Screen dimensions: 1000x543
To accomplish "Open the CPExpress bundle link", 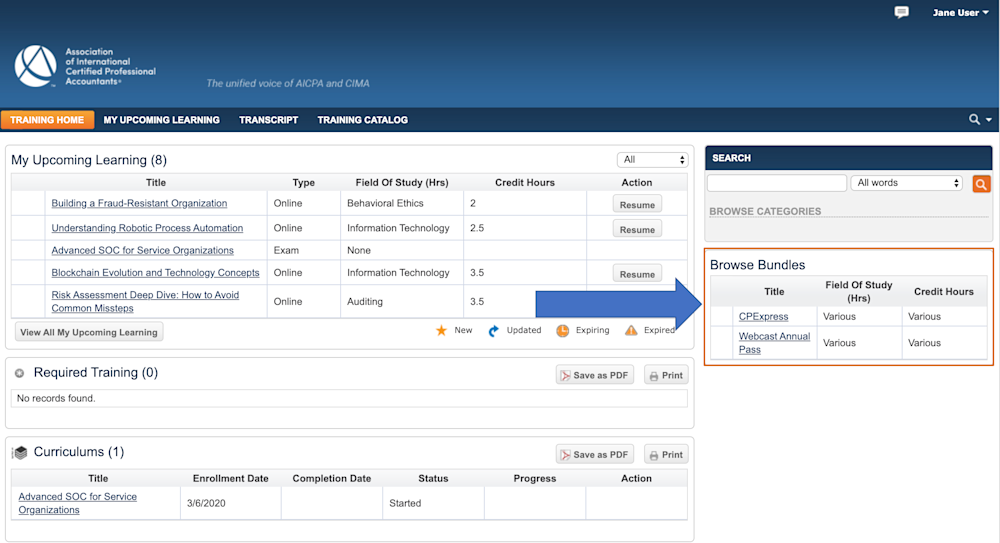I will coord(763,316).
